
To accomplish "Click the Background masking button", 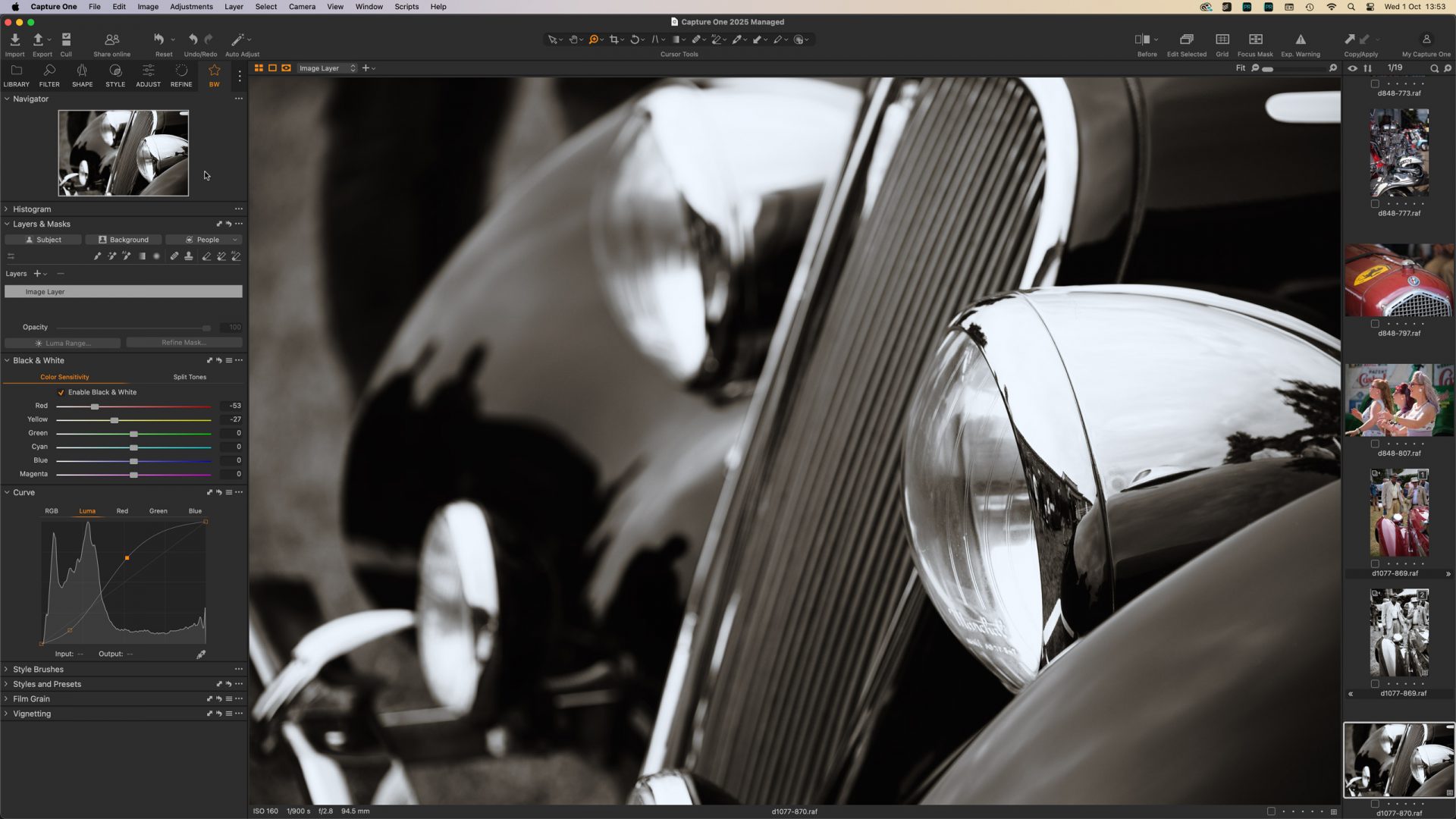I will [124, 239].
